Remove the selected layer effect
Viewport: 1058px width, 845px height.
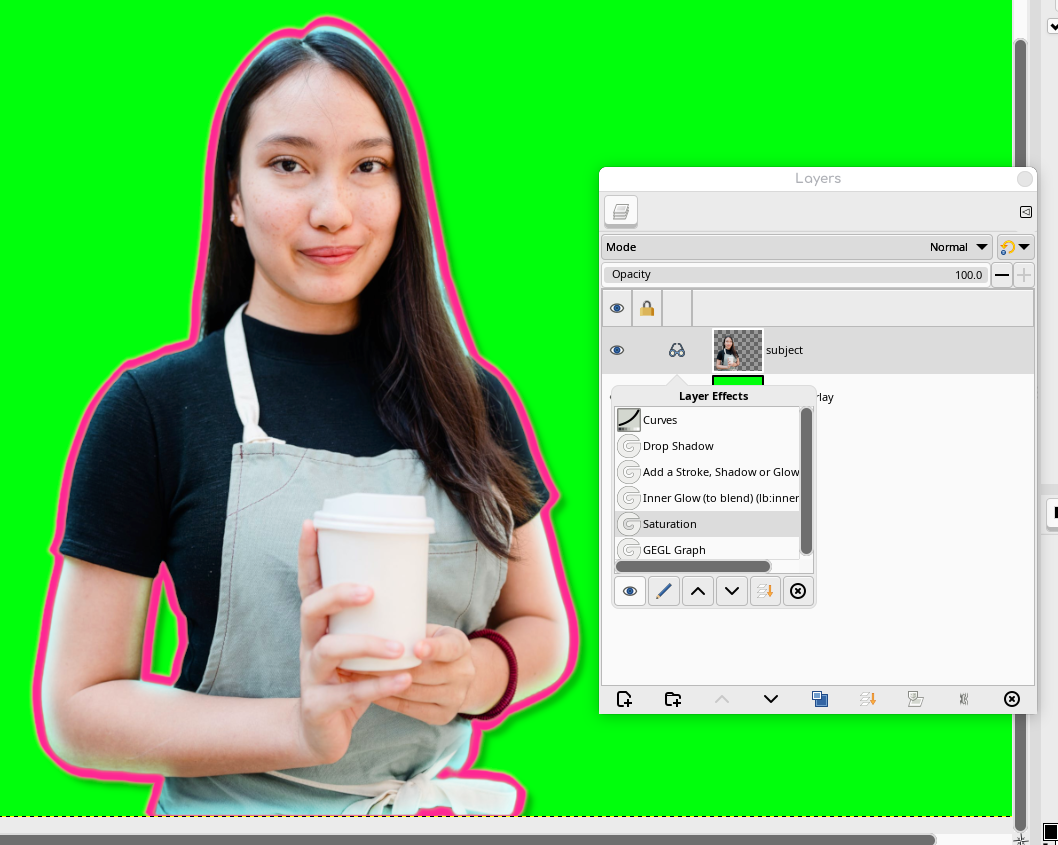[798, 591]
